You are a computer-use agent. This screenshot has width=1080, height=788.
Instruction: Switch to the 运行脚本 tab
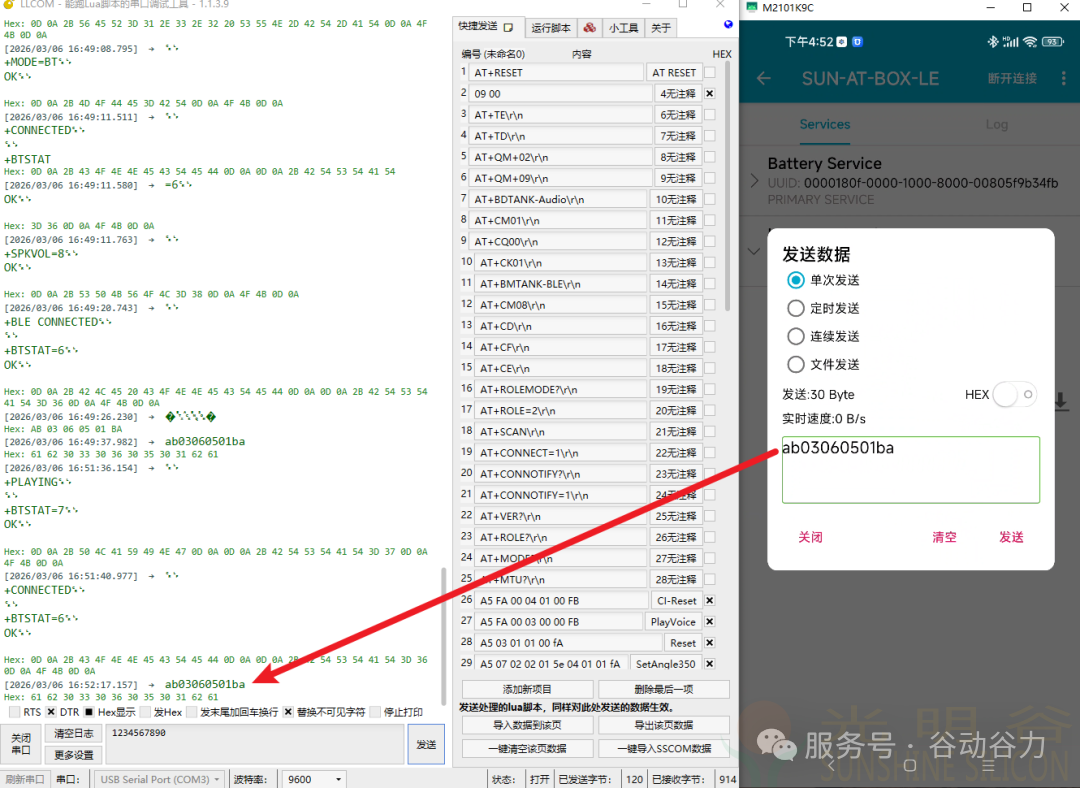549,28
